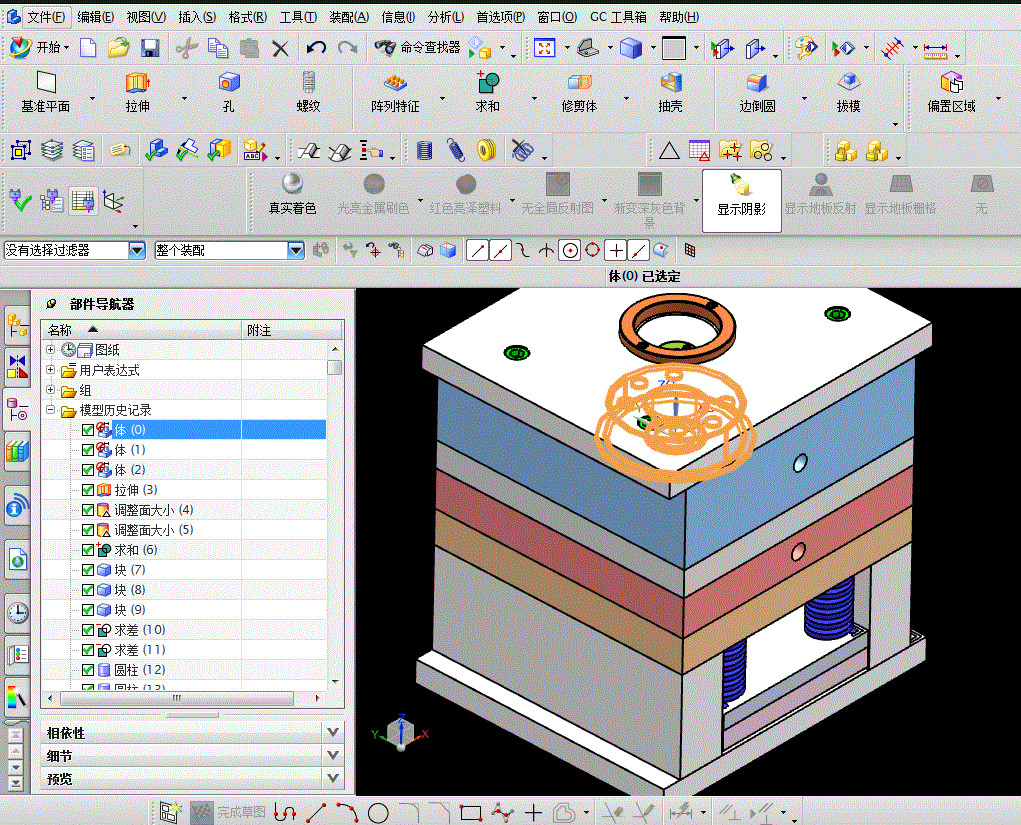The image size is (1021, 825).
Task: Click the arc sketch tool icon
Action: 348,813
